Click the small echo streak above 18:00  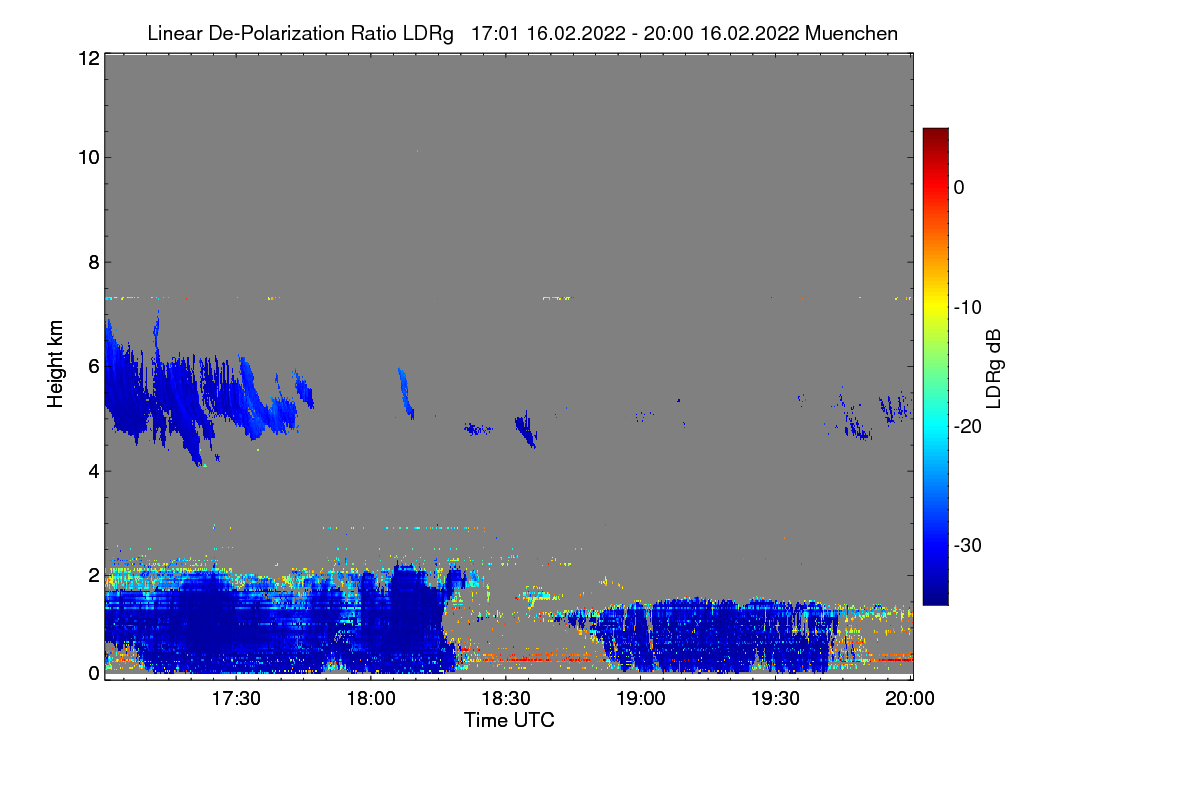(405, 391)
